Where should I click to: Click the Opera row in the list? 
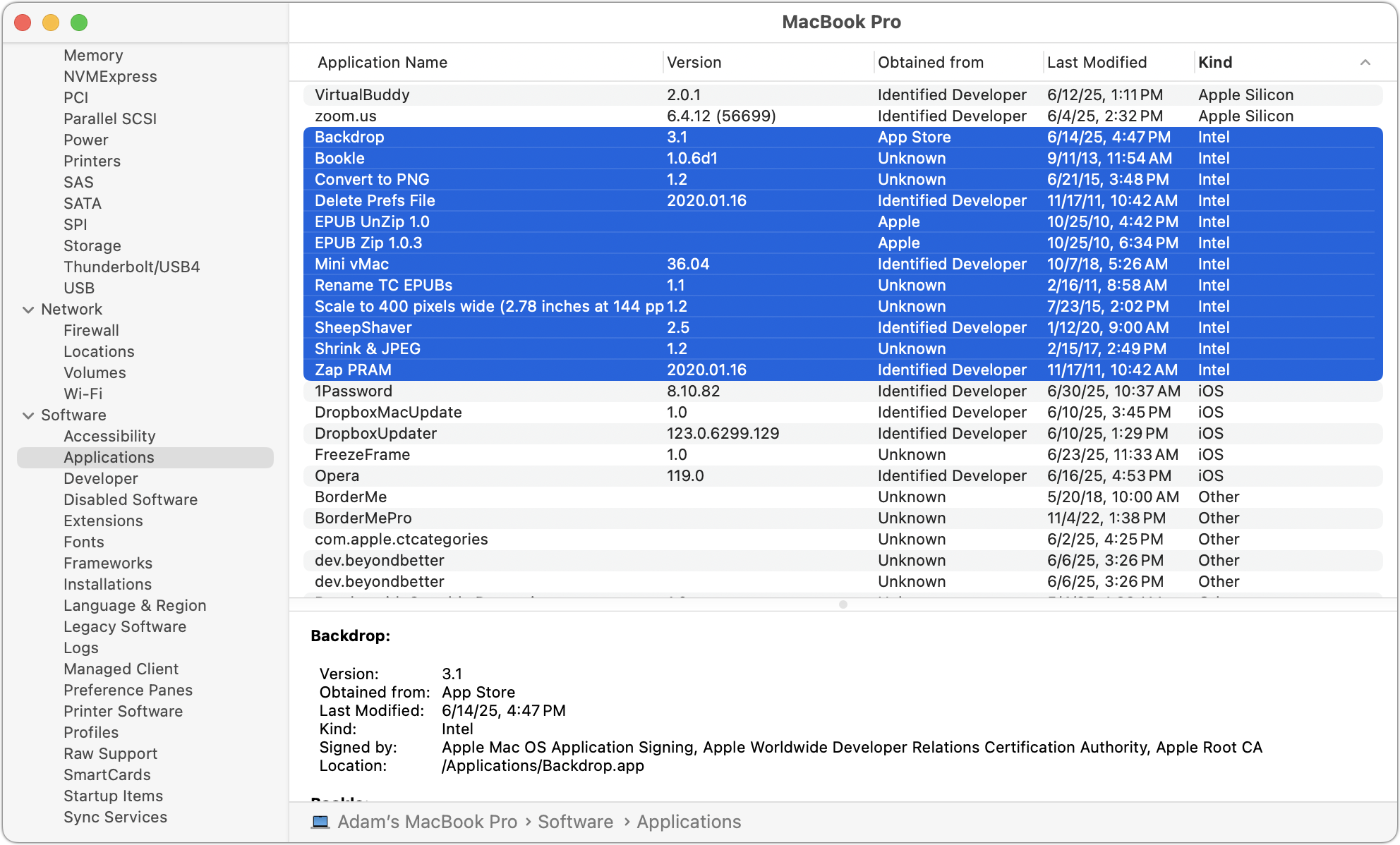click(337, 475)
